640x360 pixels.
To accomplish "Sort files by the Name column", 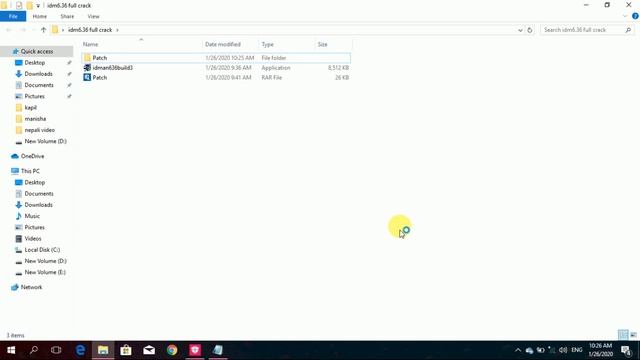I will pyautogui.click(x=141, y=44).
